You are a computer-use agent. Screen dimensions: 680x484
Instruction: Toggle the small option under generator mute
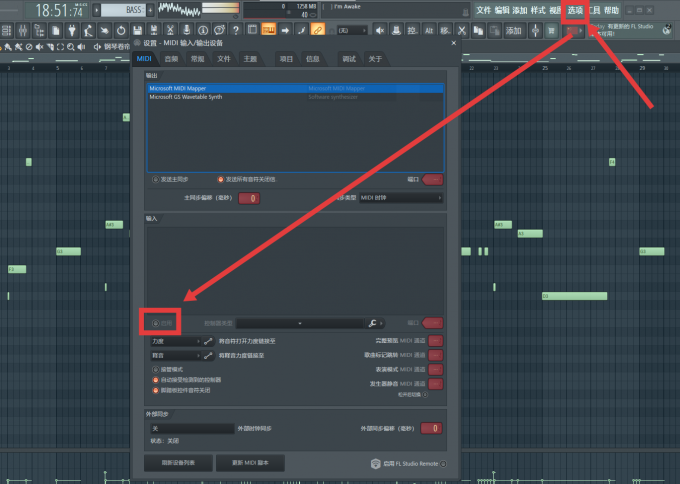point(425,395)
